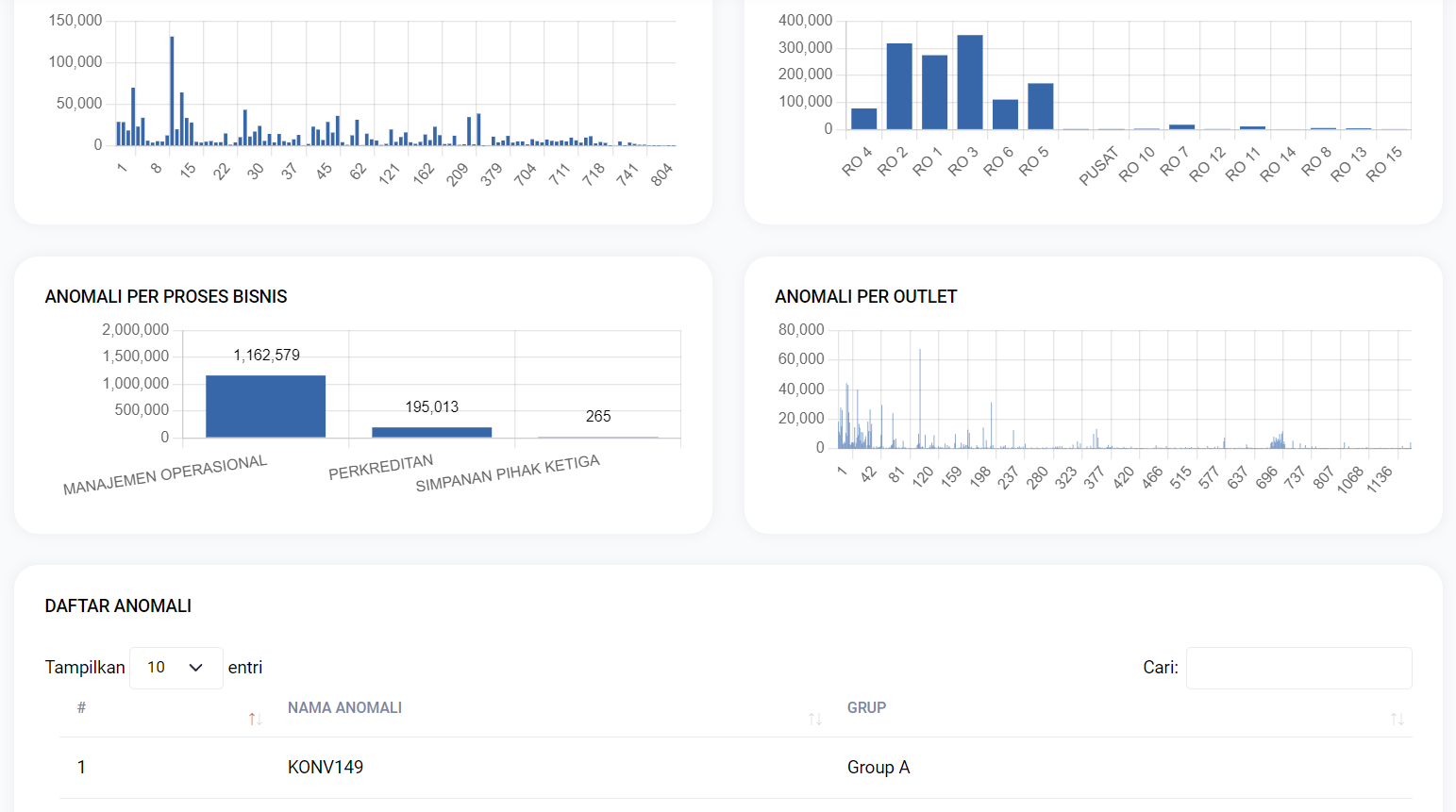Select the Group A table cell
This screenshot has height=812, width=1456.
(x=879, y=767)
